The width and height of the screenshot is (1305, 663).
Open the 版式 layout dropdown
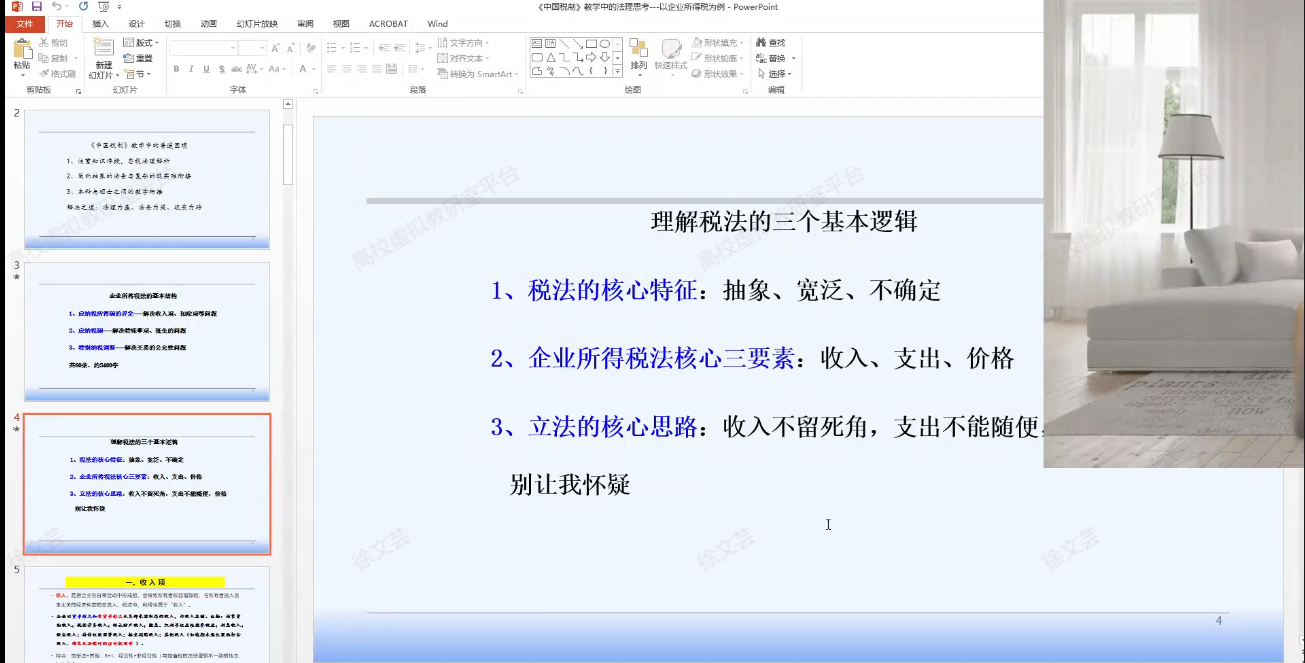(x=142, y=43)
